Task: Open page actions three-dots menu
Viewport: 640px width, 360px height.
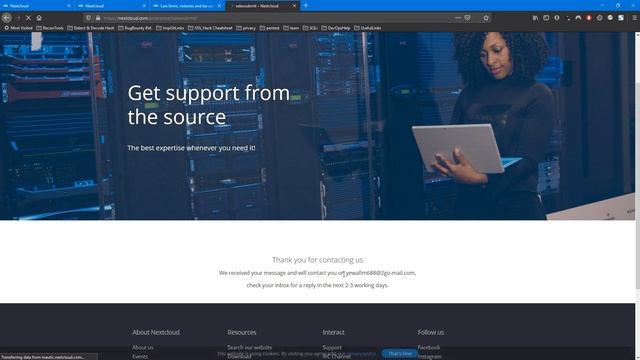Action: pyautogui.click(x=458, y=18)
